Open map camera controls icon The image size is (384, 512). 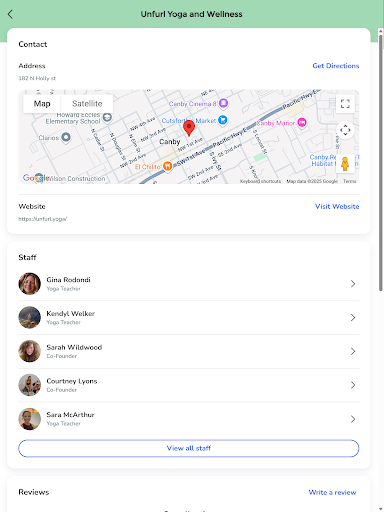click(x=345, y=130)
